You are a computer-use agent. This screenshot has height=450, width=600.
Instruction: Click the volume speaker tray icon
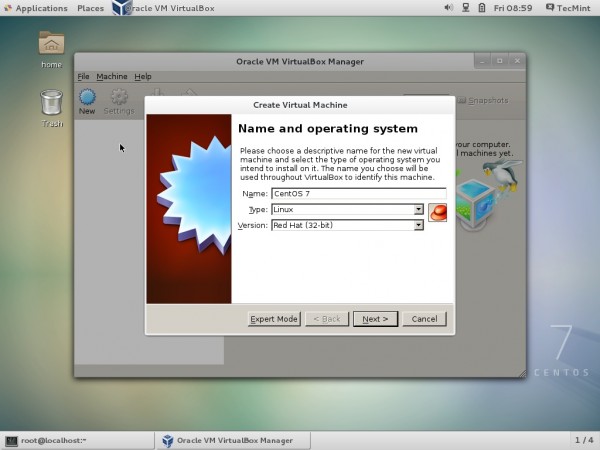448,8
